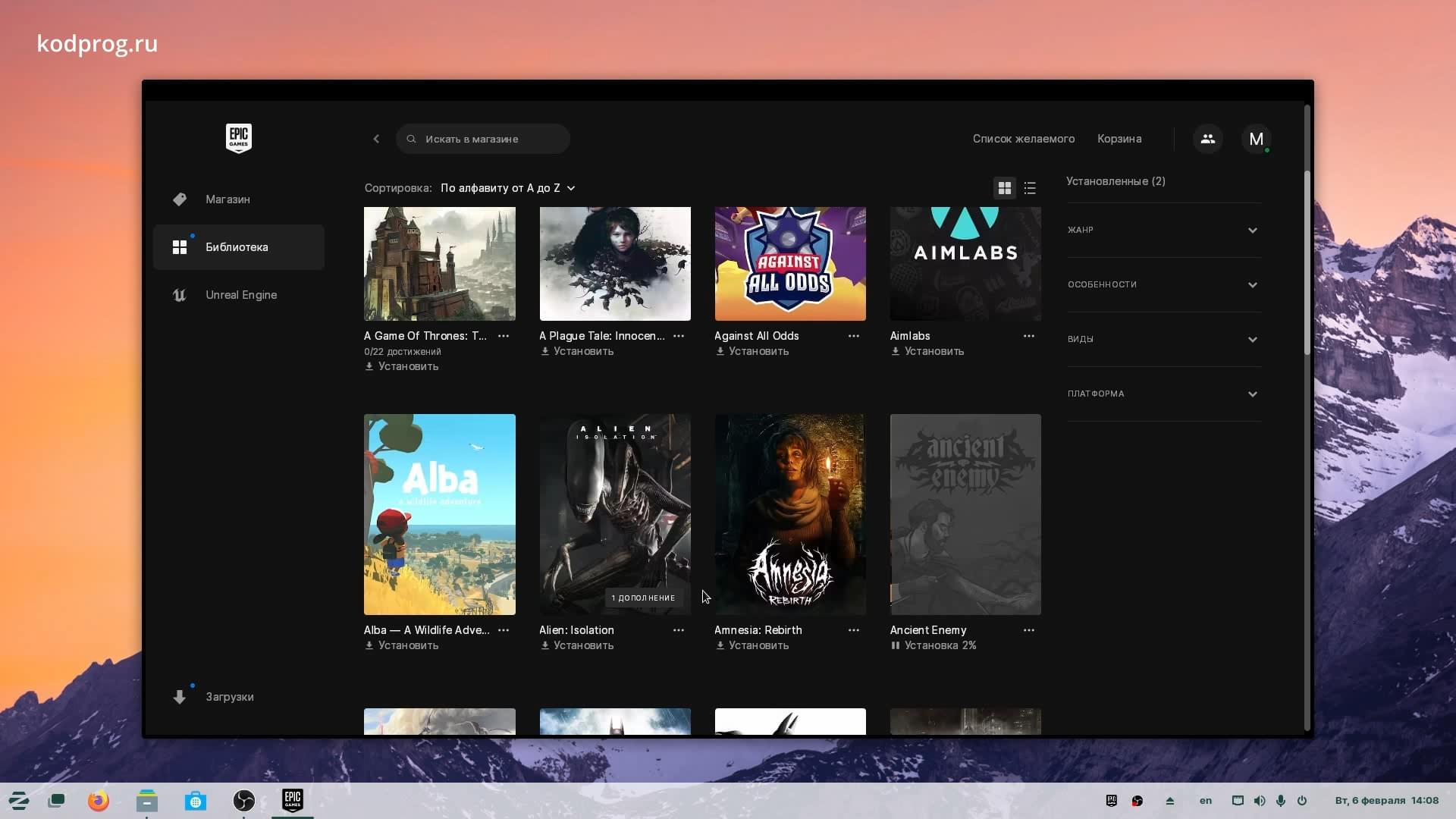Click '0/22 достижений' under A Game Of Thrones
This screenshot has height=819, width=1456.
[402, 352]
